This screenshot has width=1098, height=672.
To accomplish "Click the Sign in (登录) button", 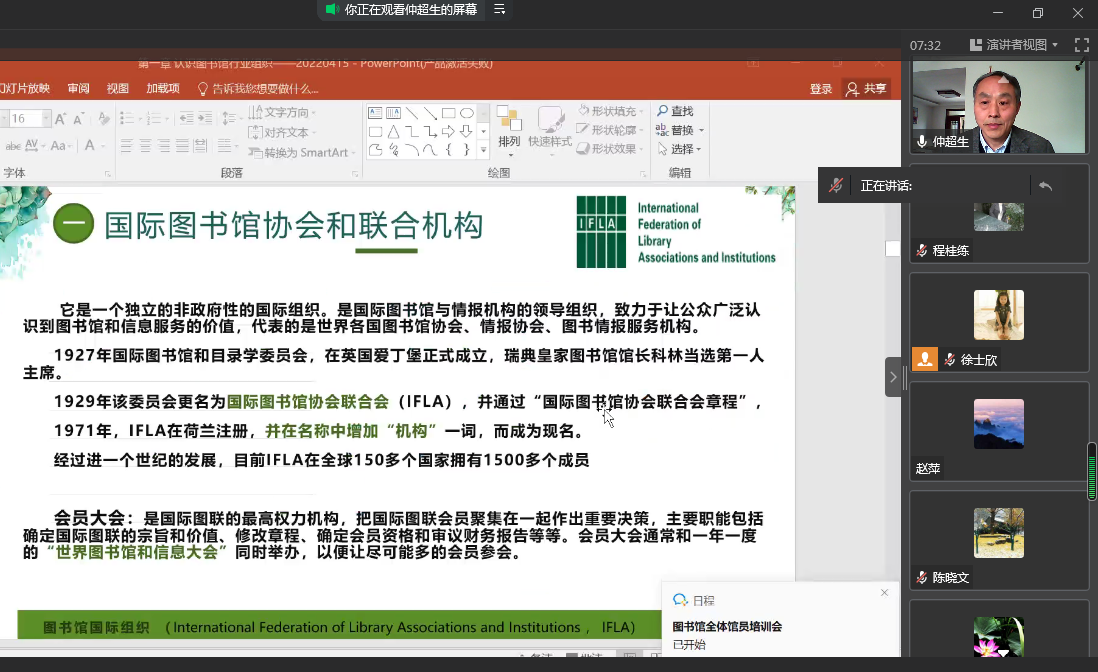I will coord(821,89).
